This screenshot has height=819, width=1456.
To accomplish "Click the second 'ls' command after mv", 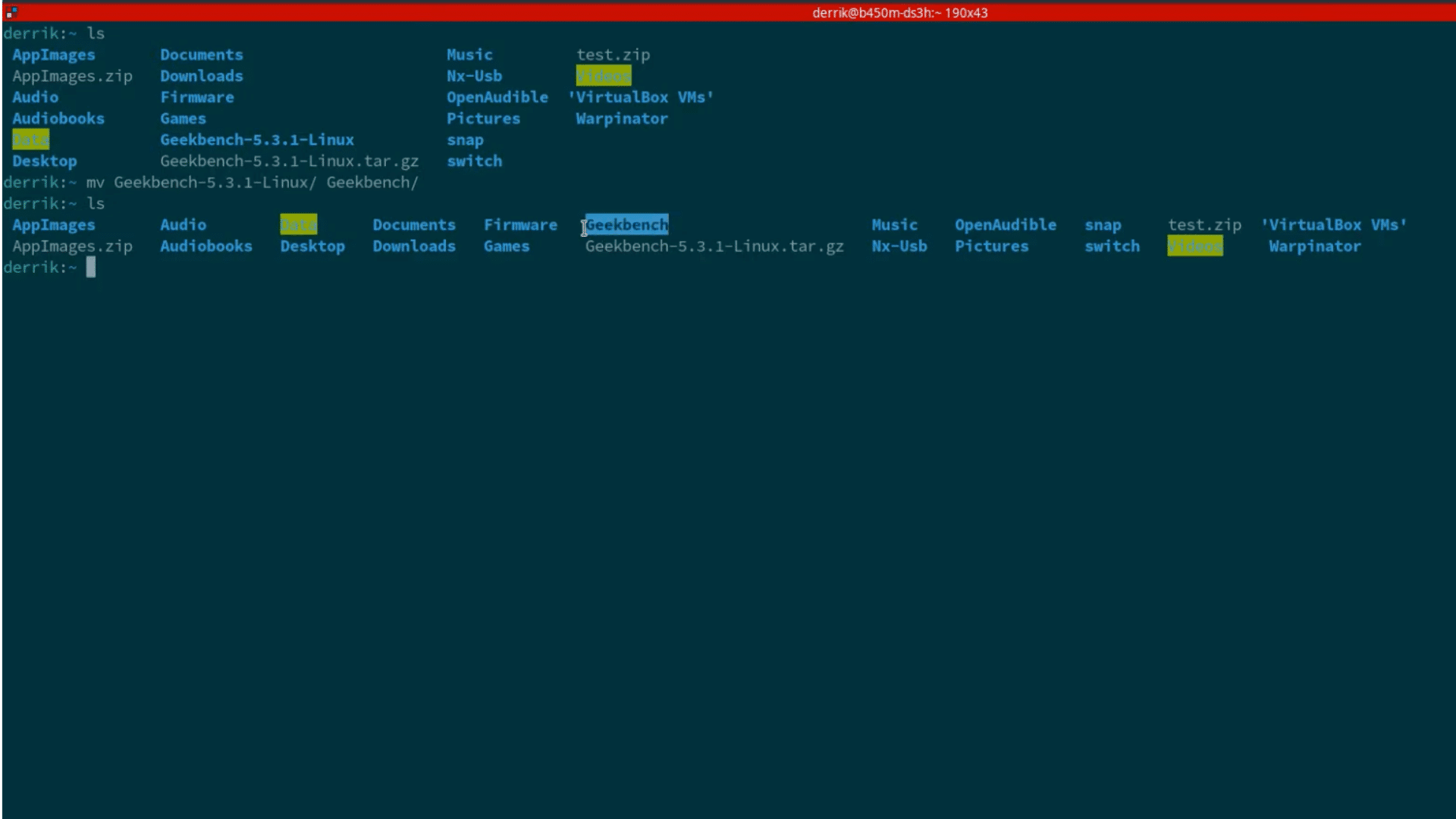I will coord(96,203).
